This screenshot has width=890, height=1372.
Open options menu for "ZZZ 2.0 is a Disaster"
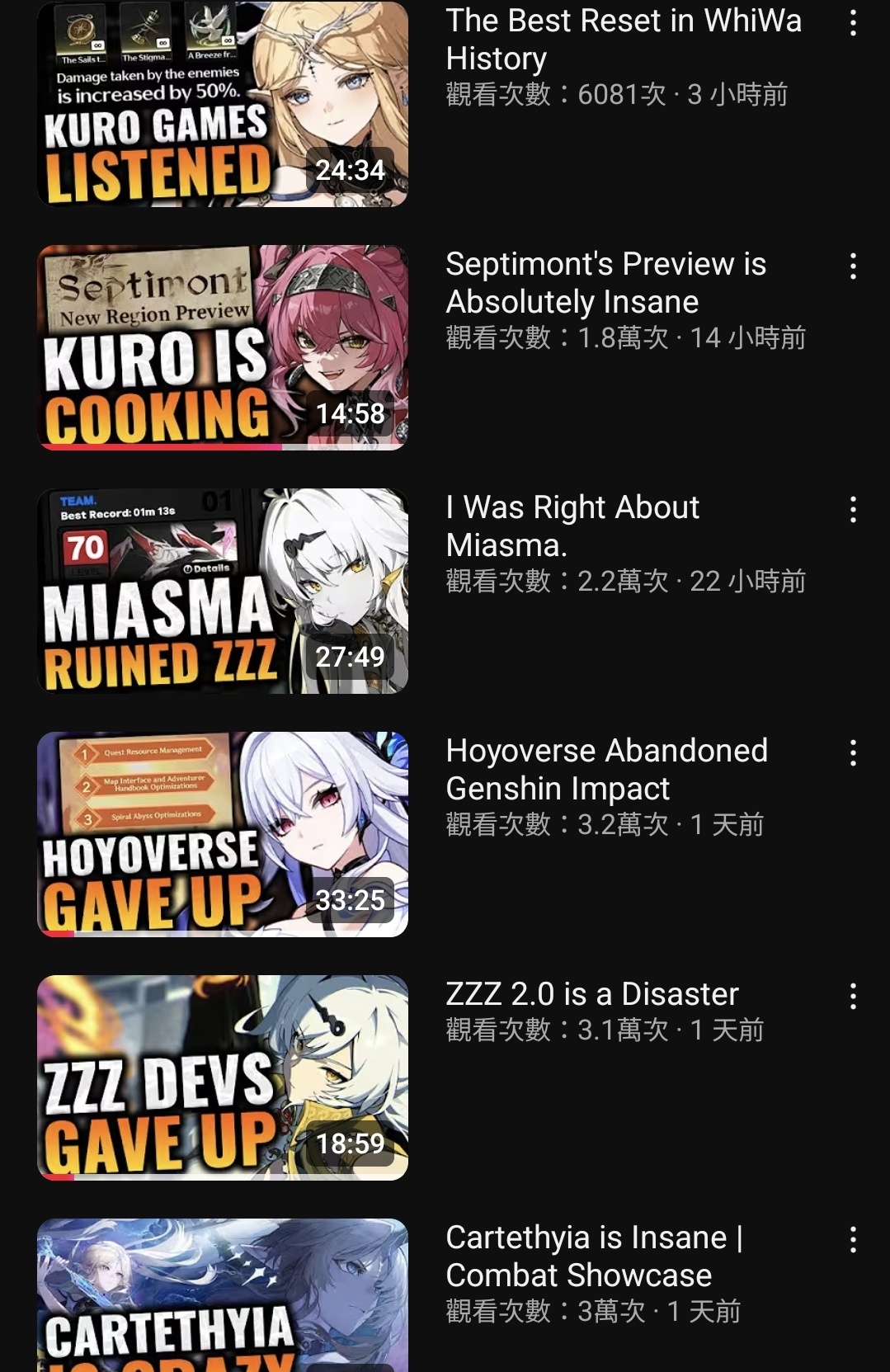(853, 997)
